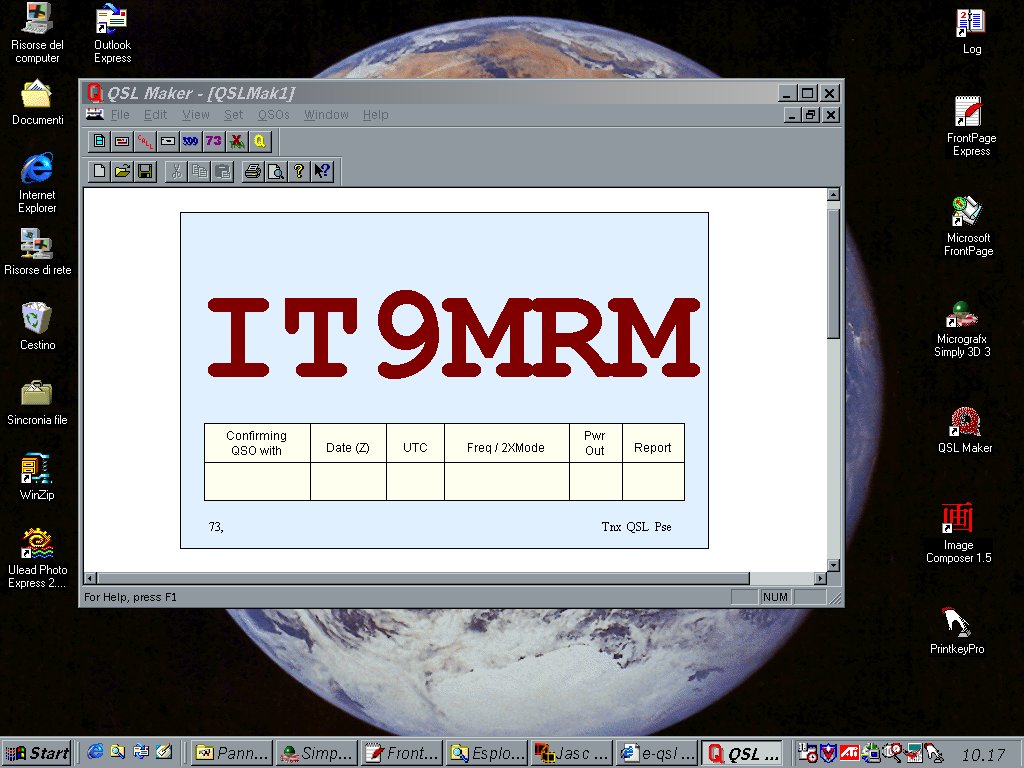This screenshot has width=1024, height=768.
Task: Click the Windows Start button
Action: pyautogui.click(x=37, y=753)
